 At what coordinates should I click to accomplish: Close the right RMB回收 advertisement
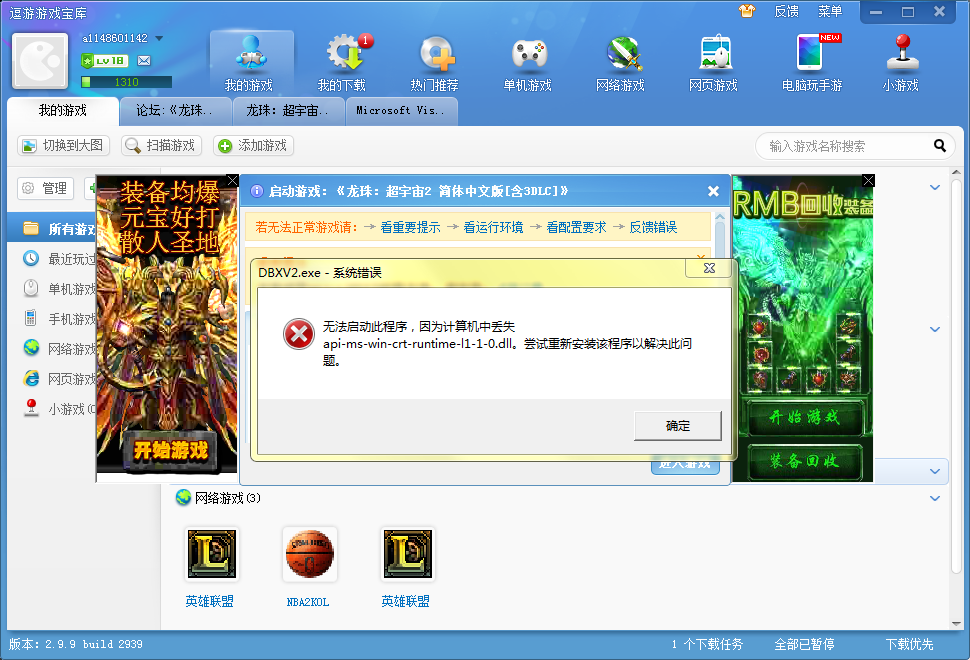click(x=868, y=180)
